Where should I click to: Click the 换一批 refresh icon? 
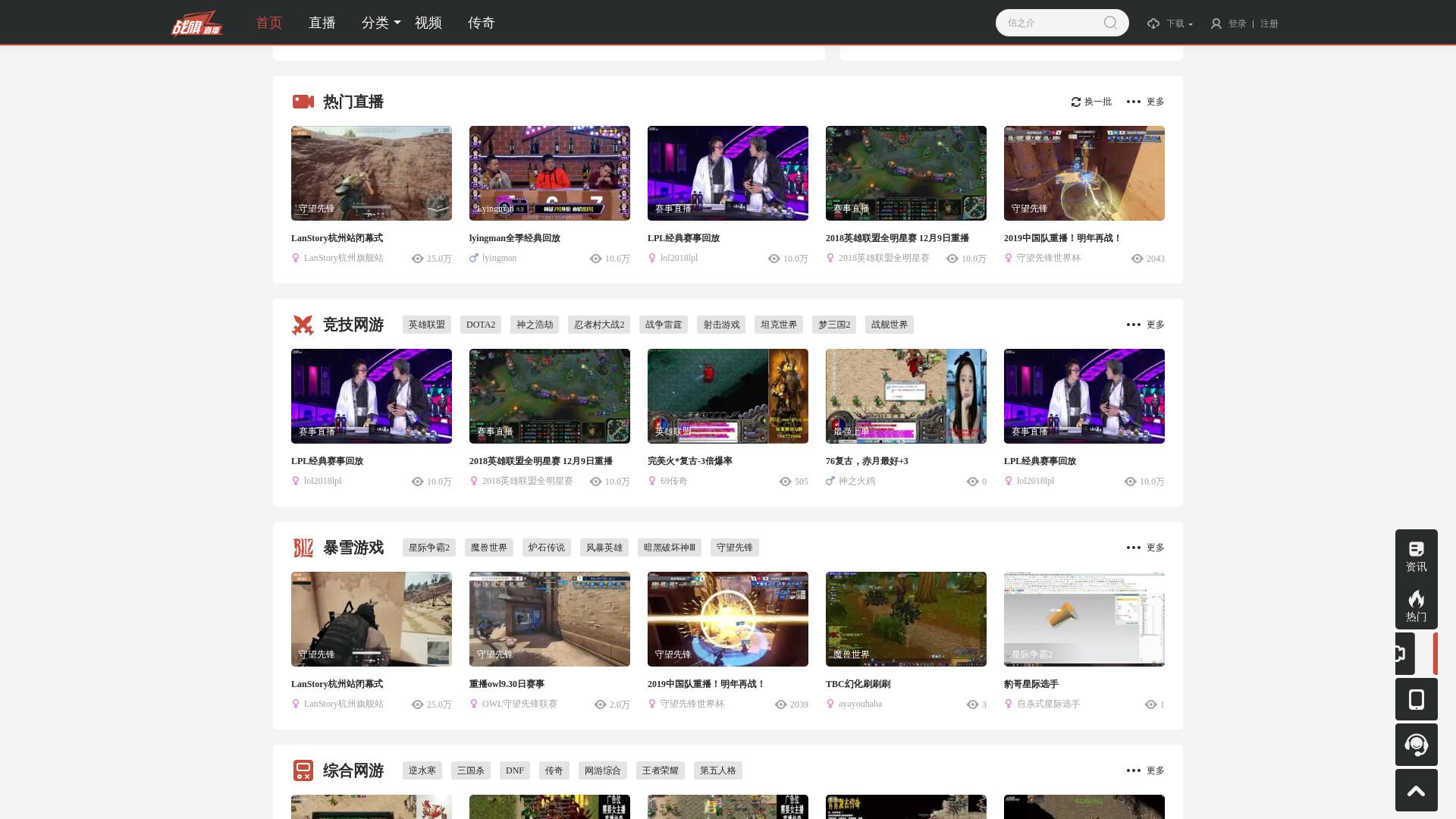pyautogui.click(x=1076, y=102)
